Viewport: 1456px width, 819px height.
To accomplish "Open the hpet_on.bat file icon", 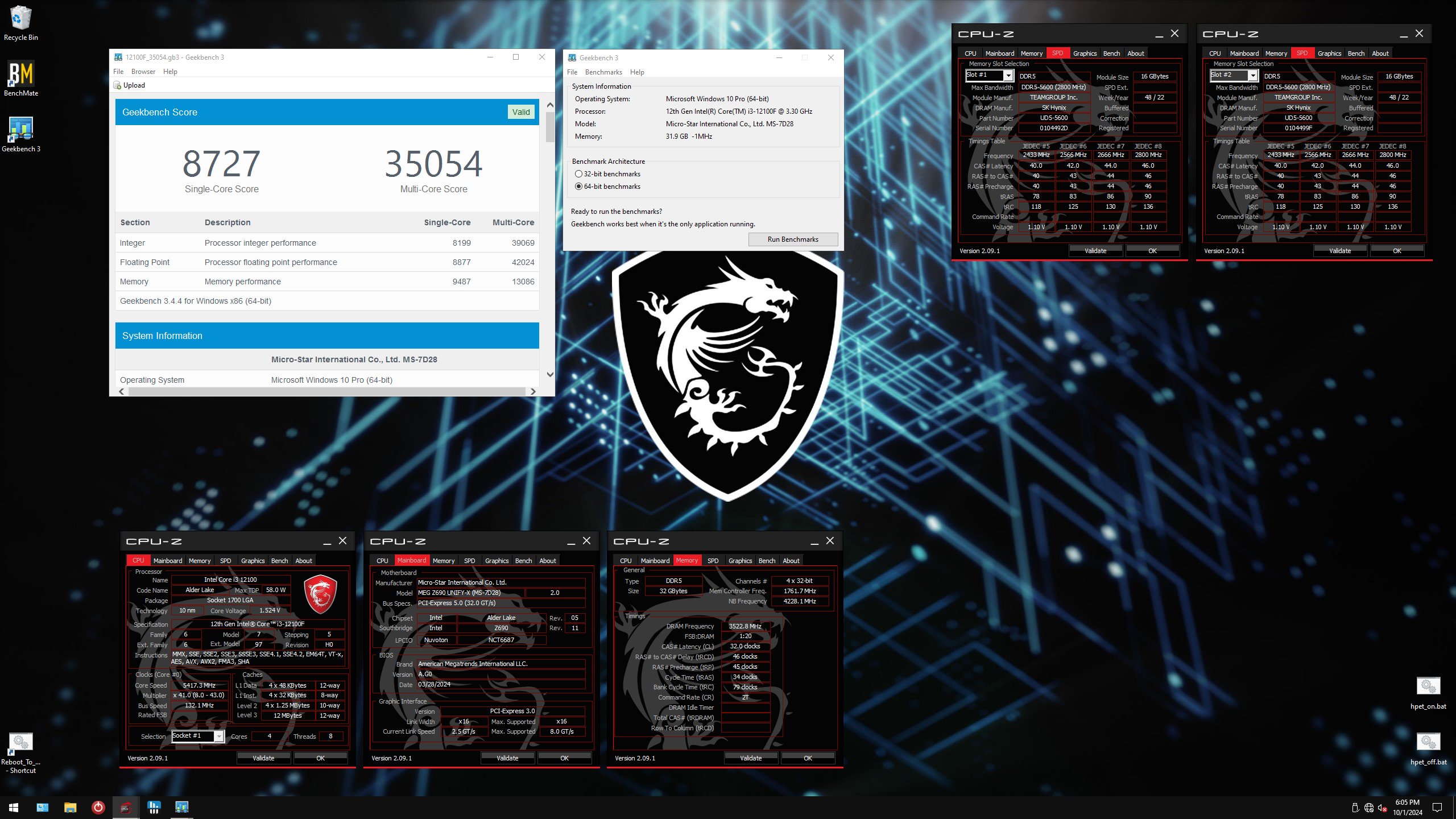I will (x=1428, y=693).
